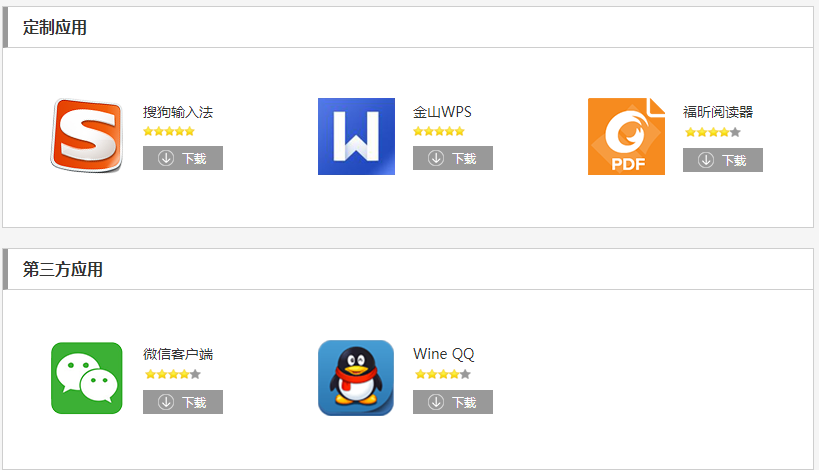
Task: Open the 搜狗输入法 title link
Action: pyautogui.click(x=178, y=112)
